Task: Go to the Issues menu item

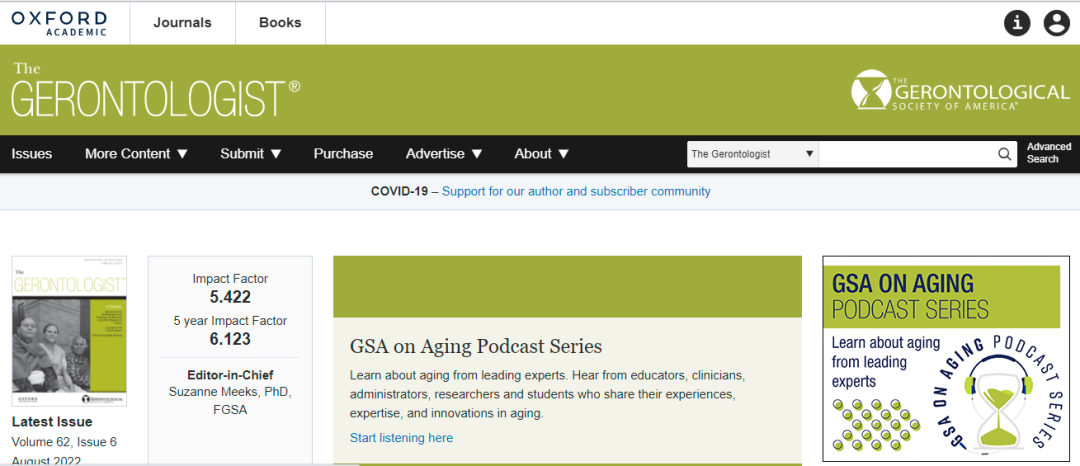Action: [32, 154]
